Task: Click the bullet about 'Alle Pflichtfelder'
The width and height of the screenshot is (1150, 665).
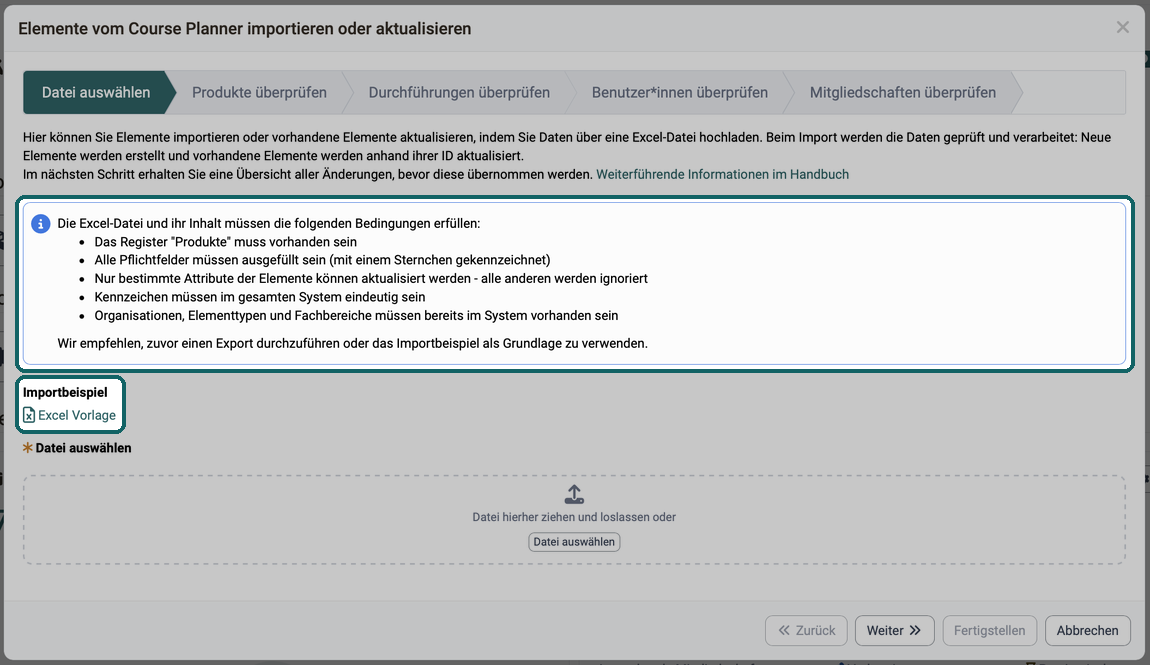Action: [x=322, y=260]
